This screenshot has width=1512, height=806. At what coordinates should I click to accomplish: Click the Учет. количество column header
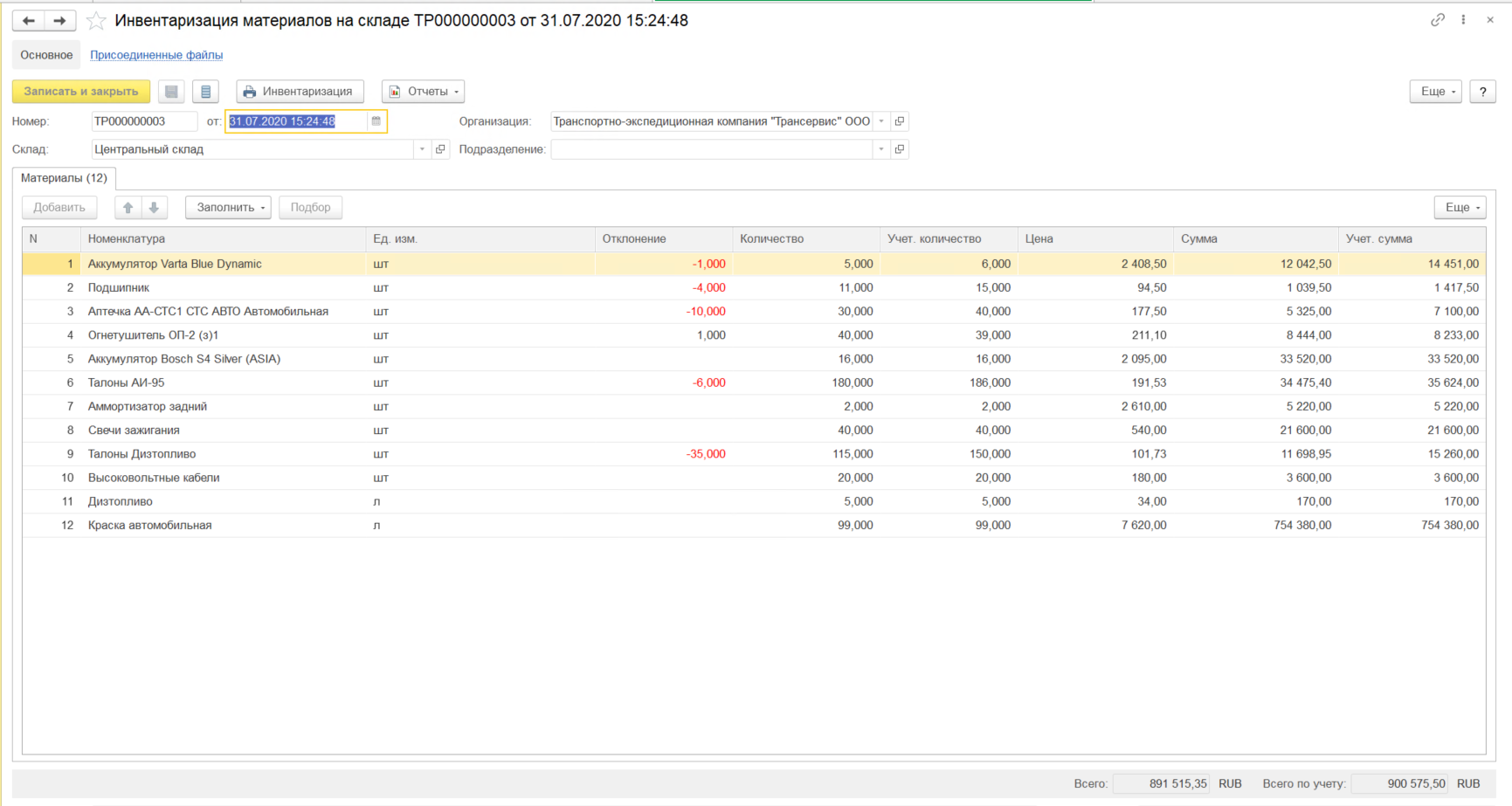point(949,239)
